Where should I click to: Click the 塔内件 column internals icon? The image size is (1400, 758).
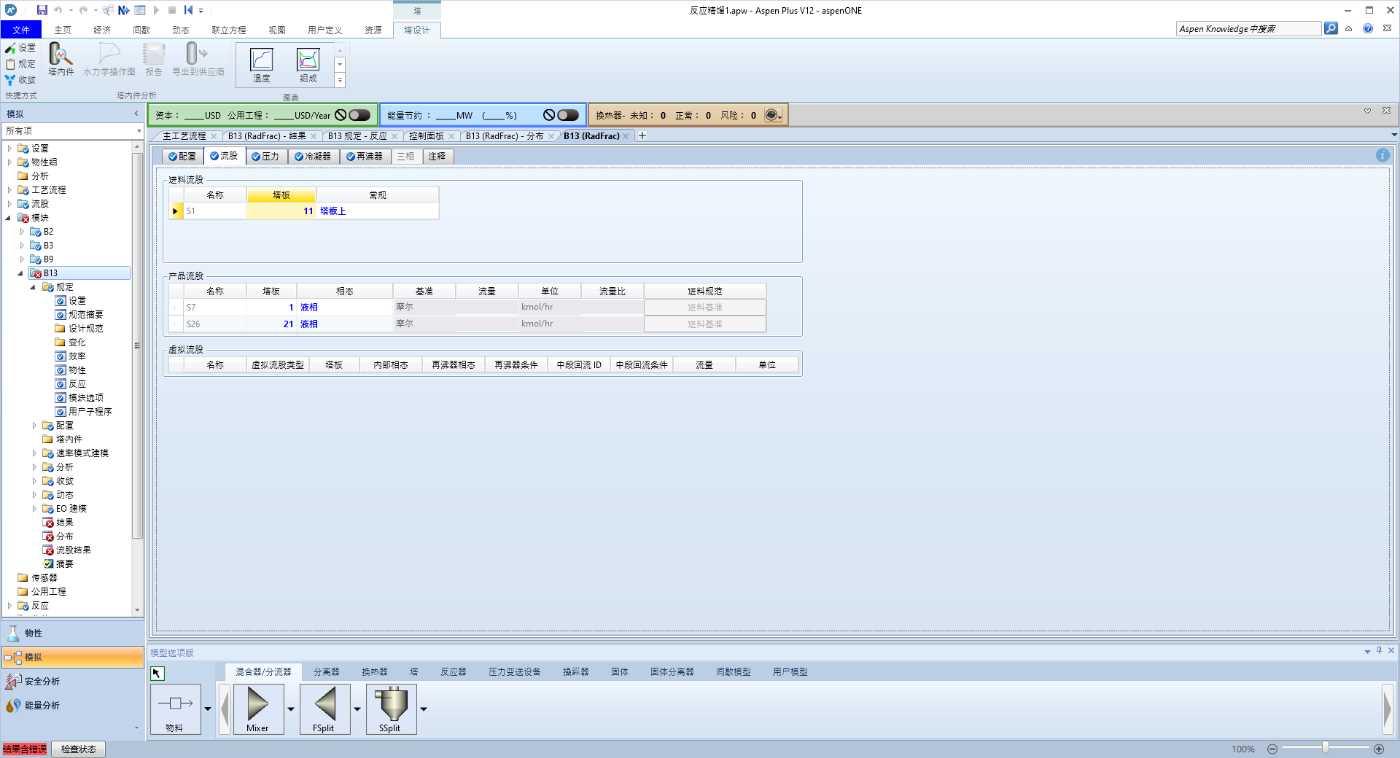(61, 60)
